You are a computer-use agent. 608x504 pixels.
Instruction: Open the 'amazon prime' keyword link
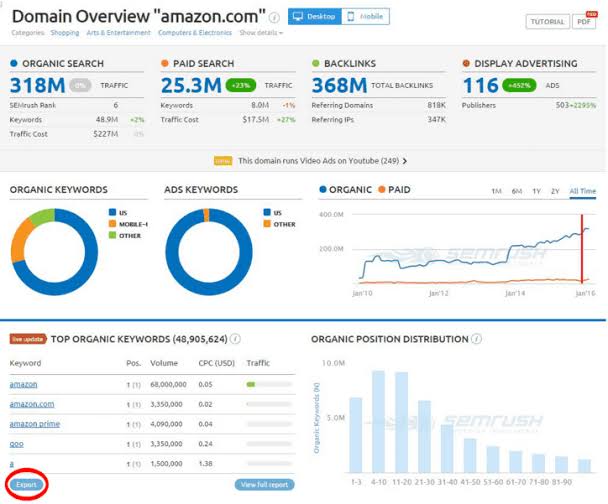35,424
